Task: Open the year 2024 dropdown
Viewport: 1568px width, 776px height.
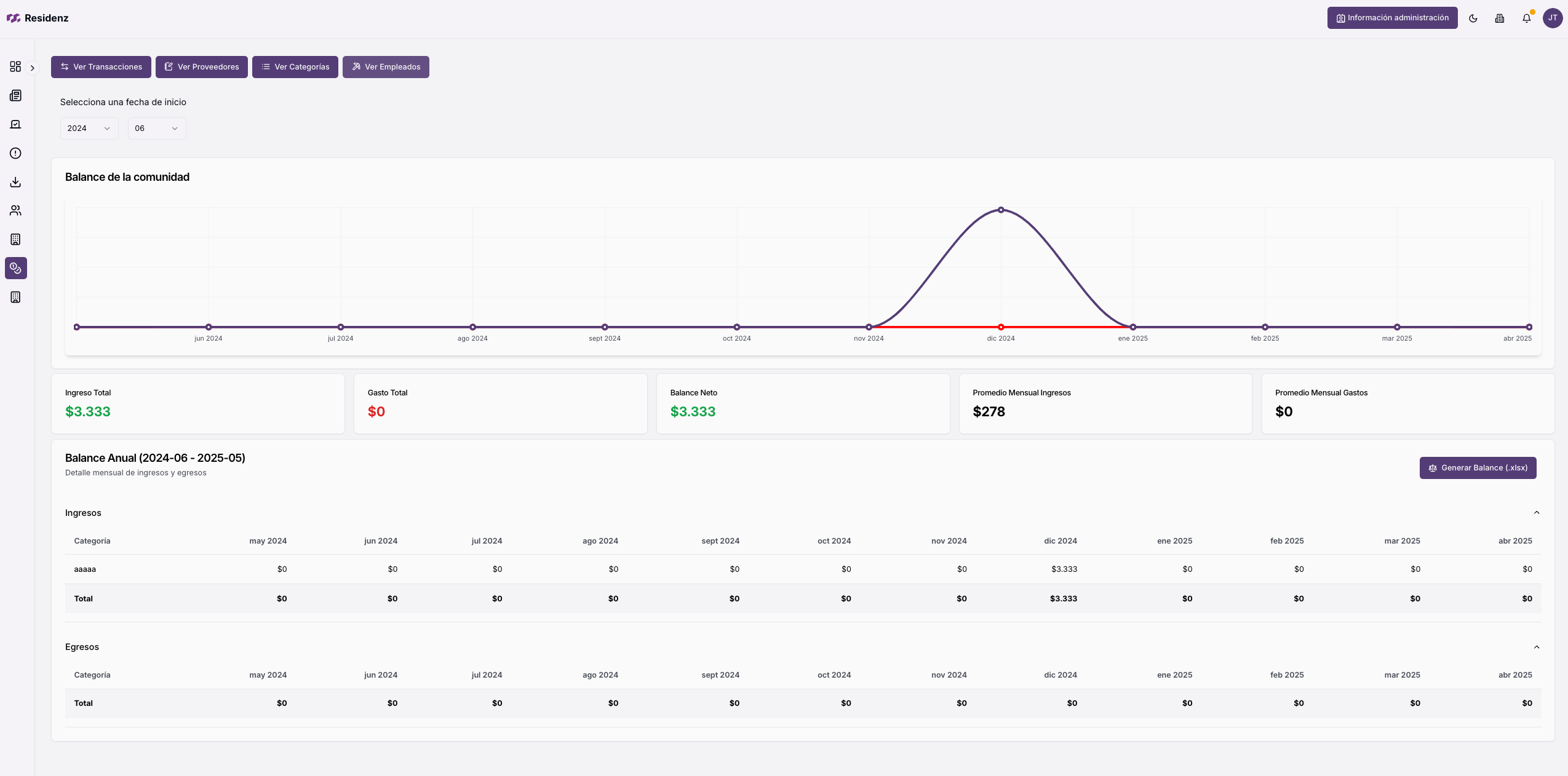Action: click(89, 128)
